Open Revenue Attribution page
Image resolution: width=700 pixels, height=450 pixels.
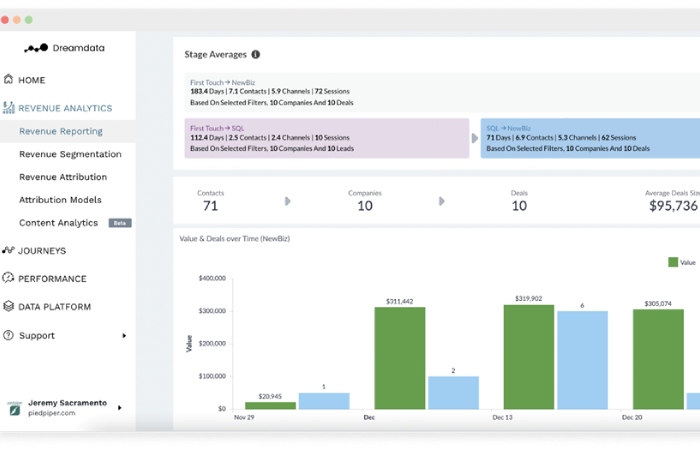point(63,177)
